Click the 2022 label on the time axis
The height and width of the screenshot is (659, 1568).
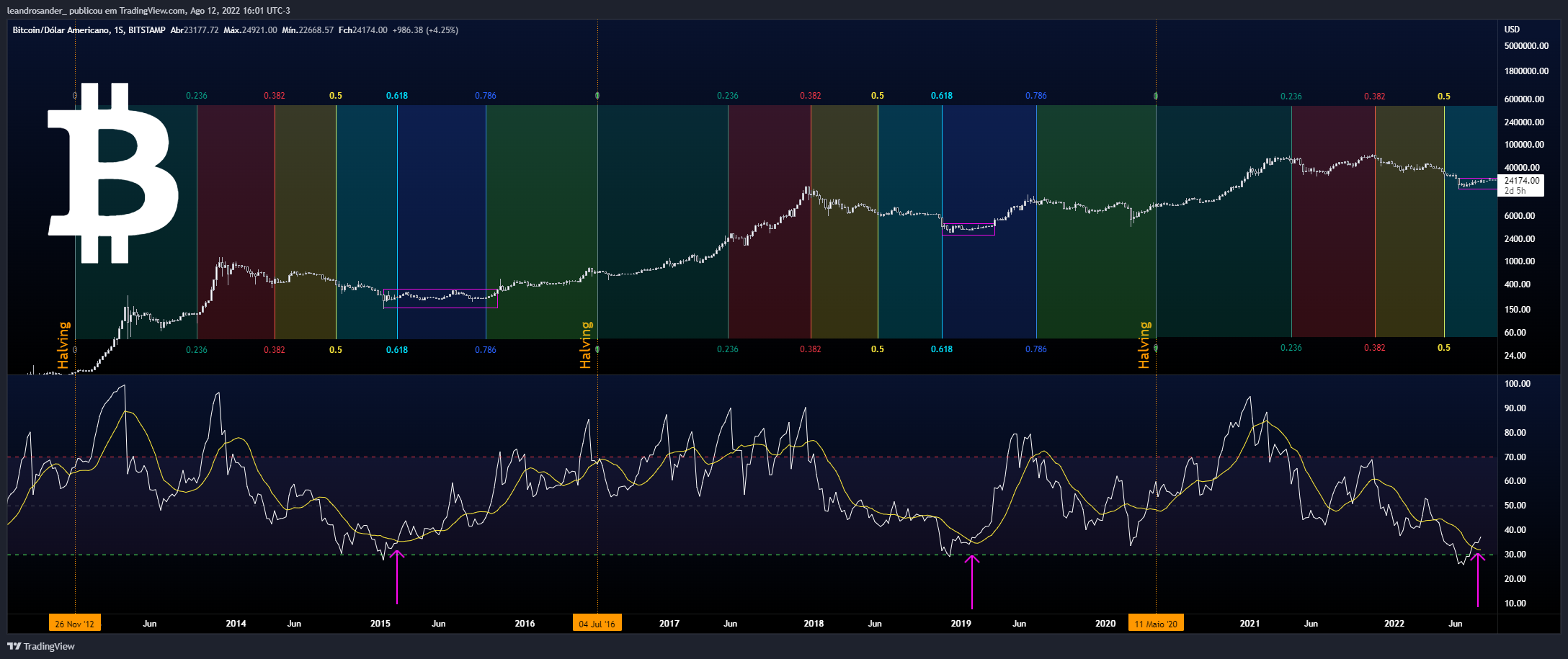click(x=1394, y=624)
